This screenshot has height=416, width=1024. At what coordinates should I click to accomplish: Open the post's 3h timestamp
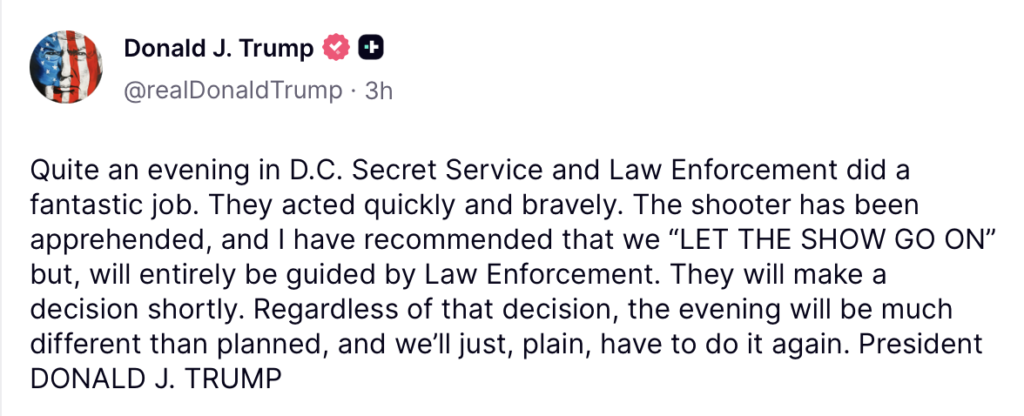(x=379, y=90)
